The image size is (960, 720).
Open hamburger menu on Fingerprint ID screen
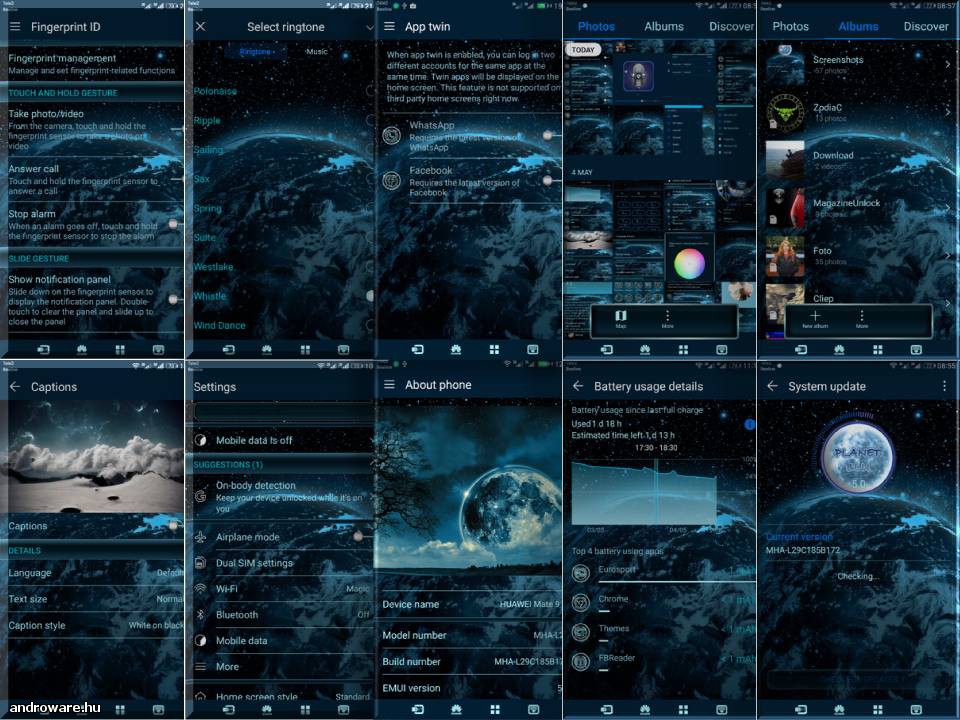15,27
